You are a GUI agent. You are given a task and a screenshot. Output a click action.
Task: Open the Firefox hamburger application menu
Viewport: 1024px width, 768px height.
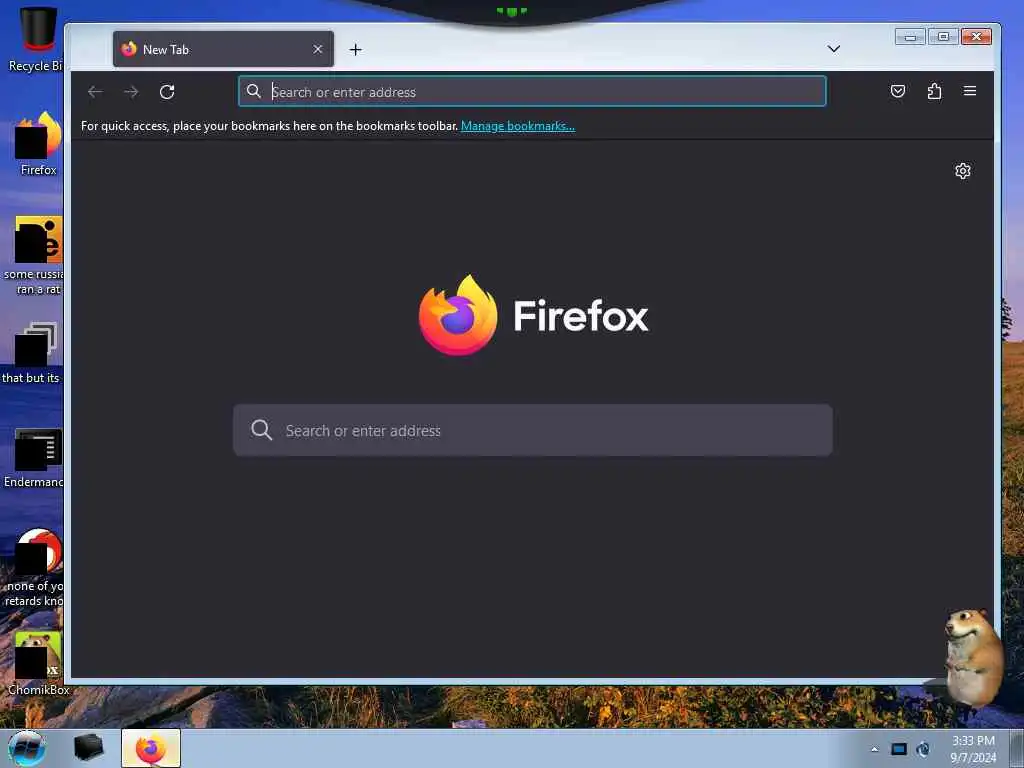pyautogui.click(x=970, y=91)
